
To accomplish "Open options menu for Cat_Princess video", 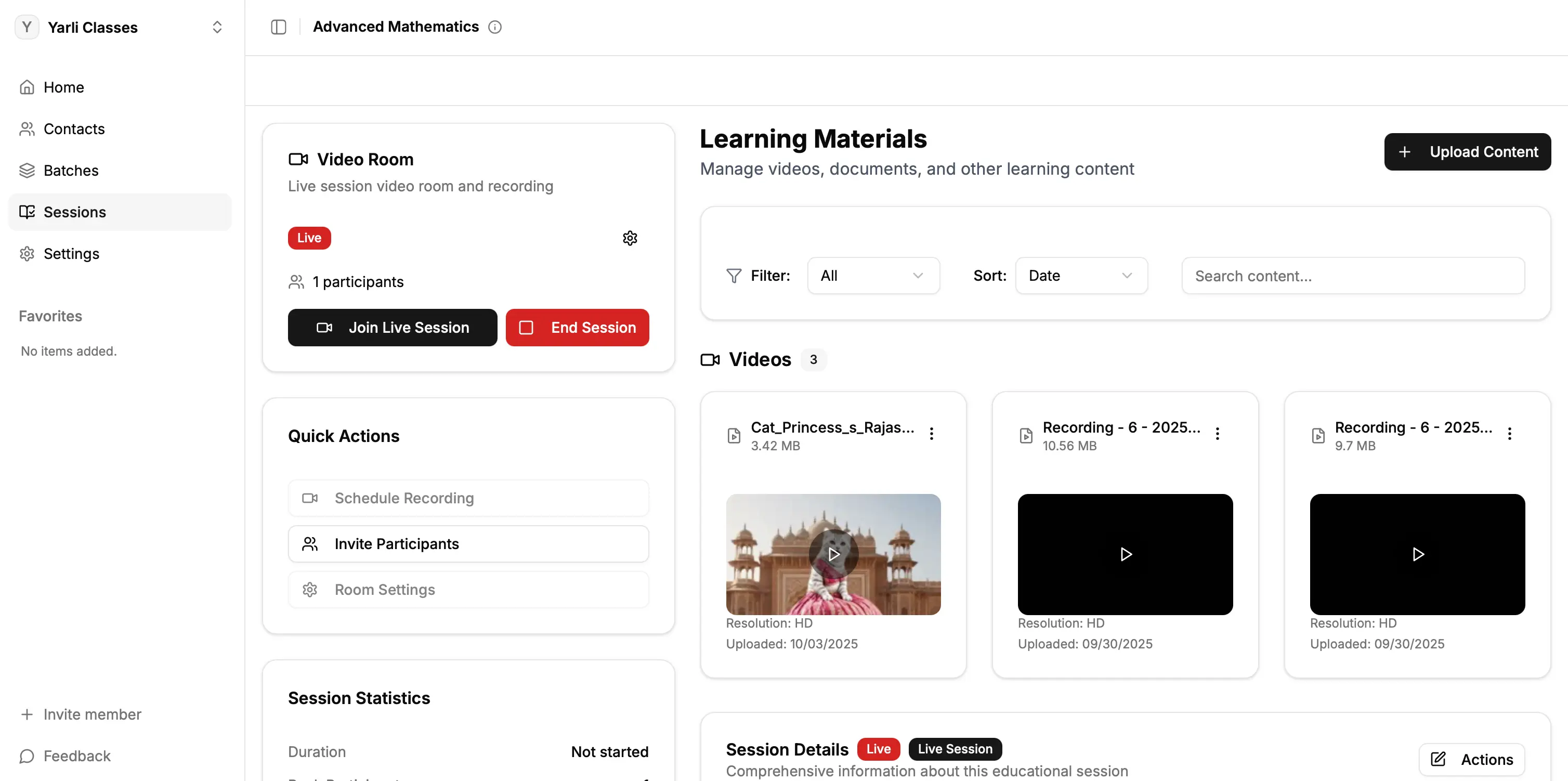I will (931, 434).
